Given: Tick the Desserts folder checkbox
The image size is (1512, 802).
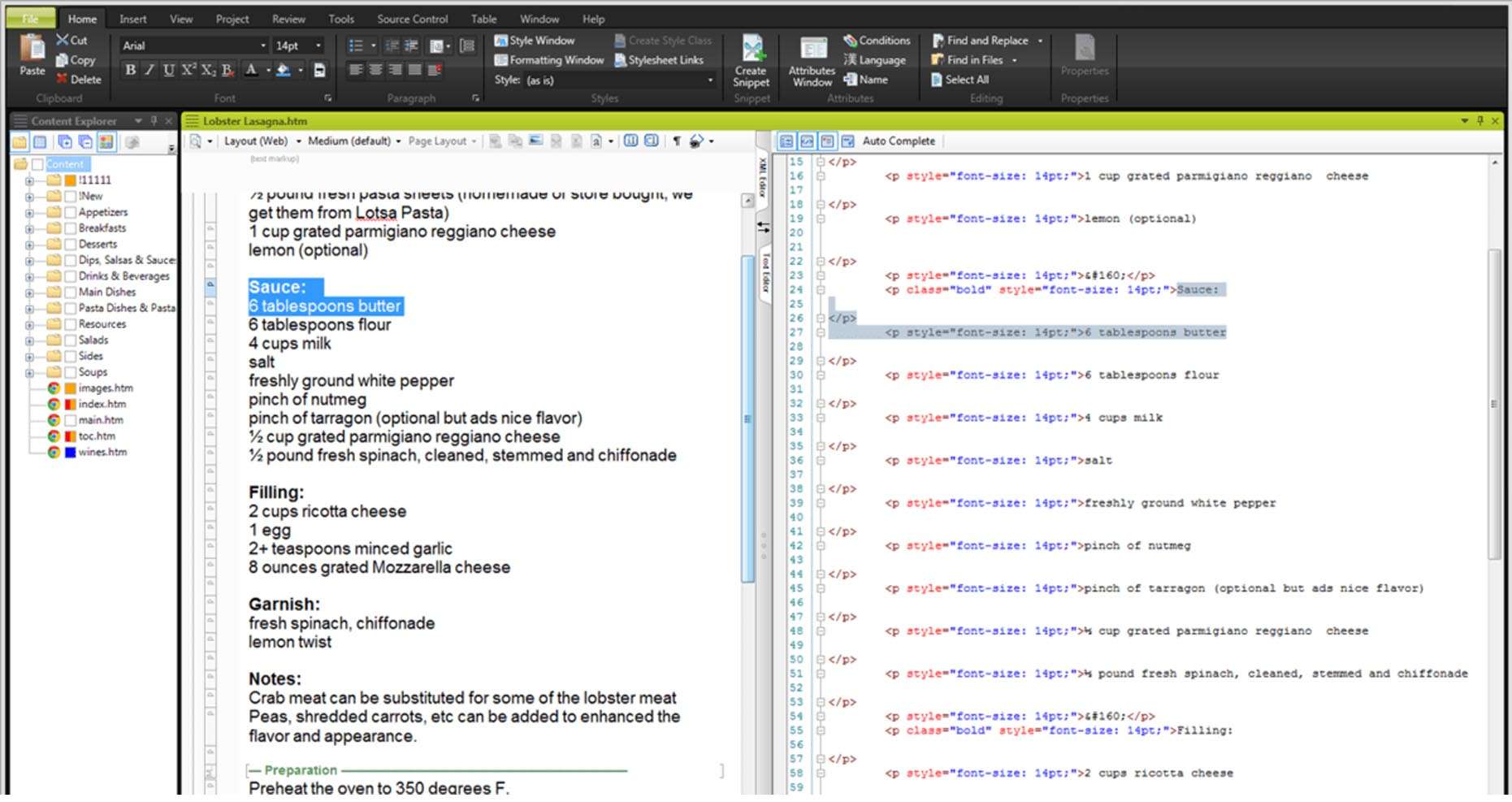Looking at the screenshot, I should point(71,245).
